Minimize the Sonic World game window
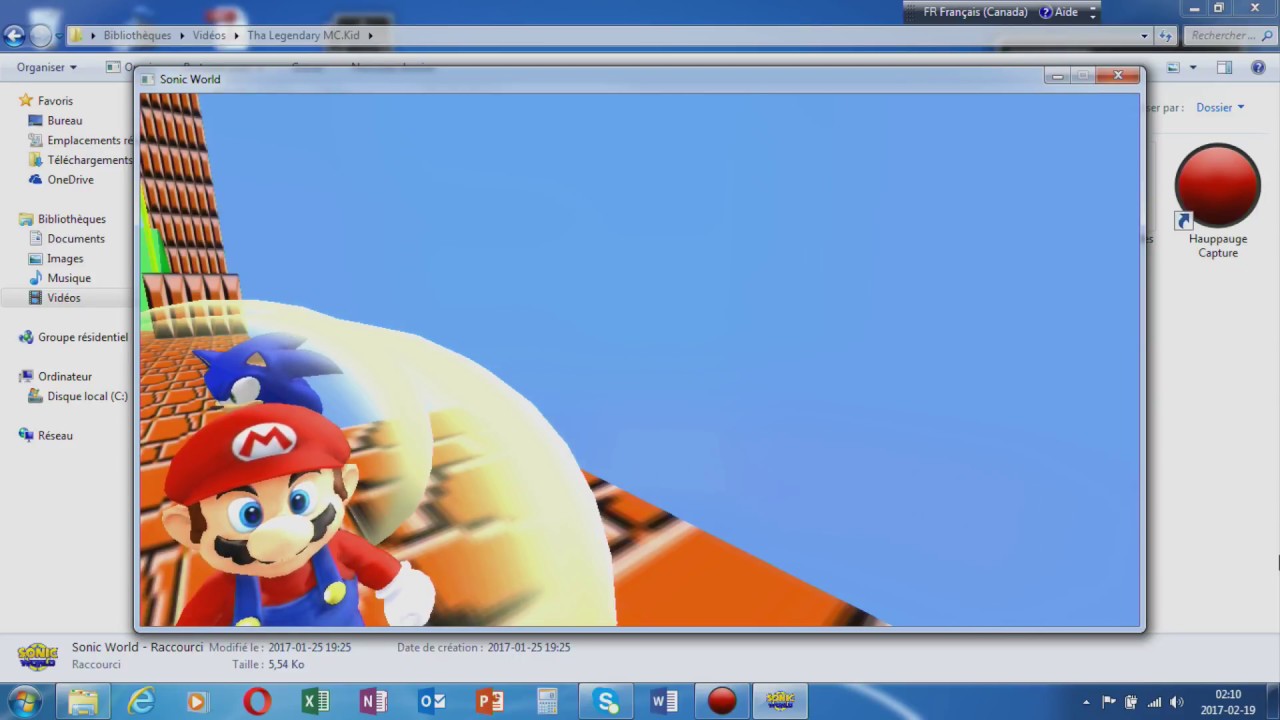The width and height of the screenshot is (1280, 720). (x=1057, y=76)
